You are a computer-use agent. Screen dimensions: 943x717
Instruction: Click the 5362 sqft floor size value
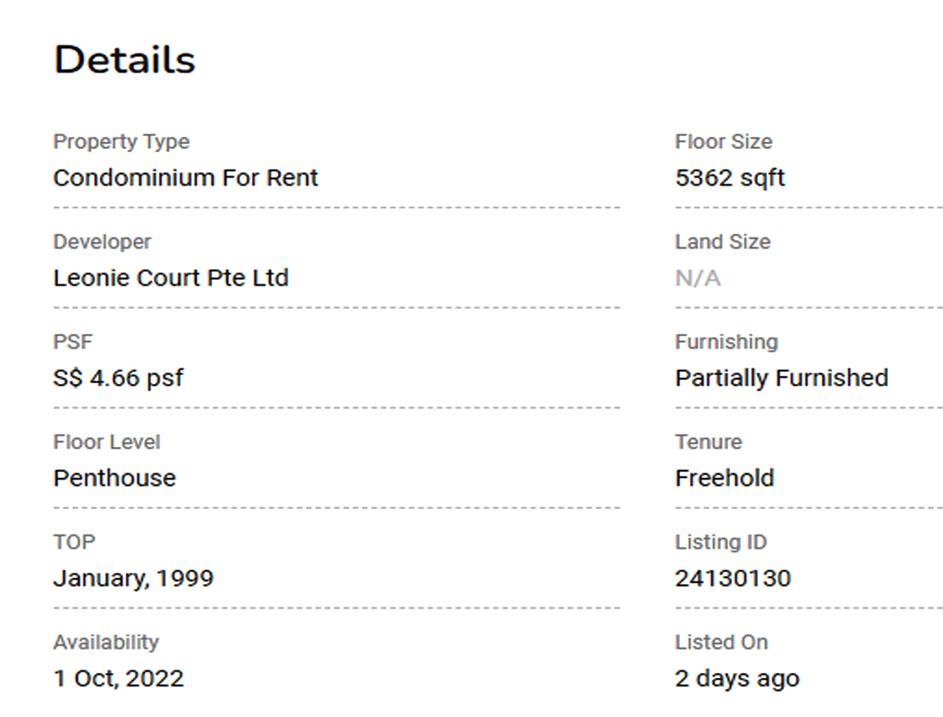coord(730,178)
